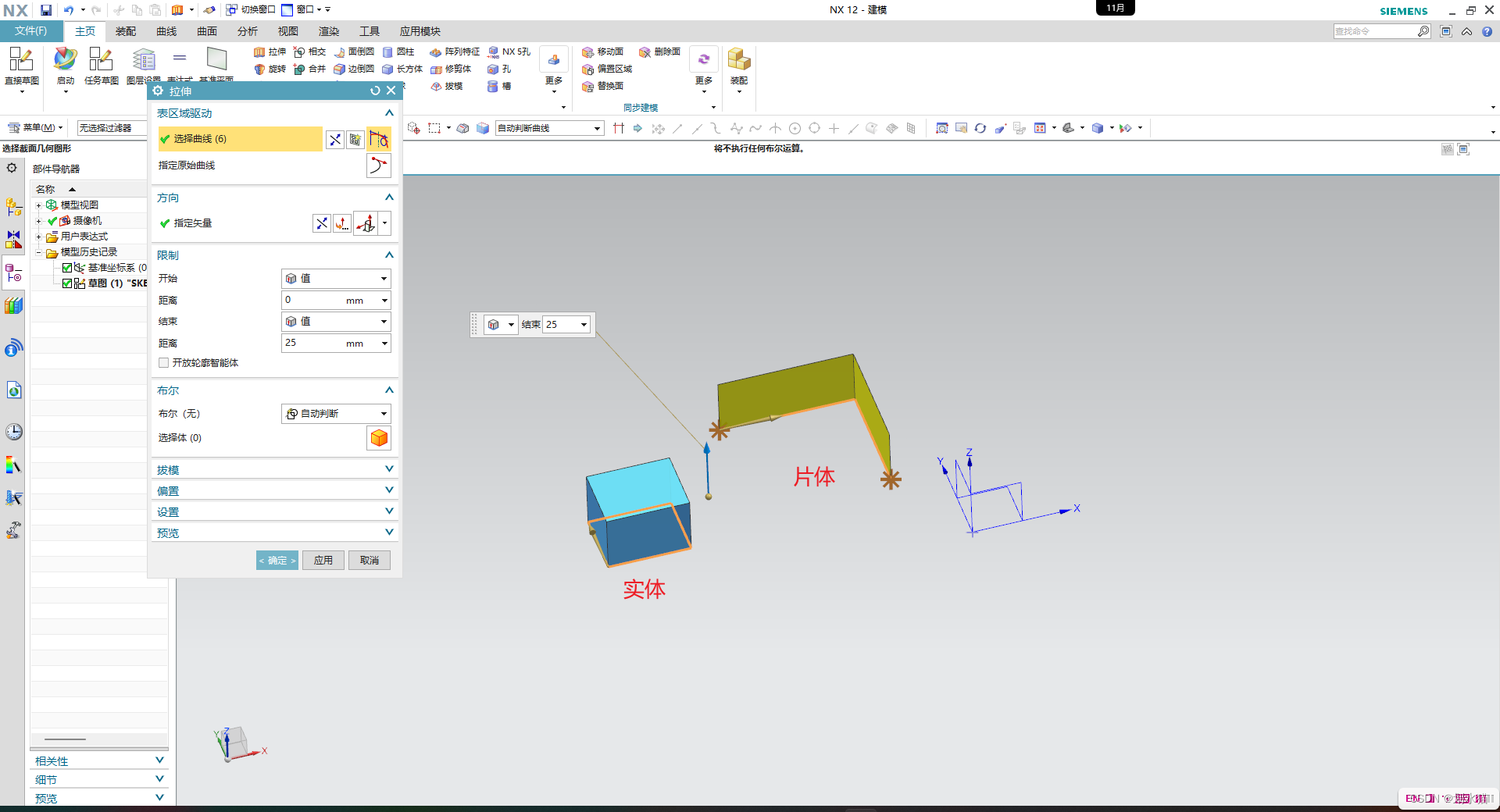Select 选择曲线 (6) row
Viewport: 1500px width, 812px height.
tap(239, 139)
